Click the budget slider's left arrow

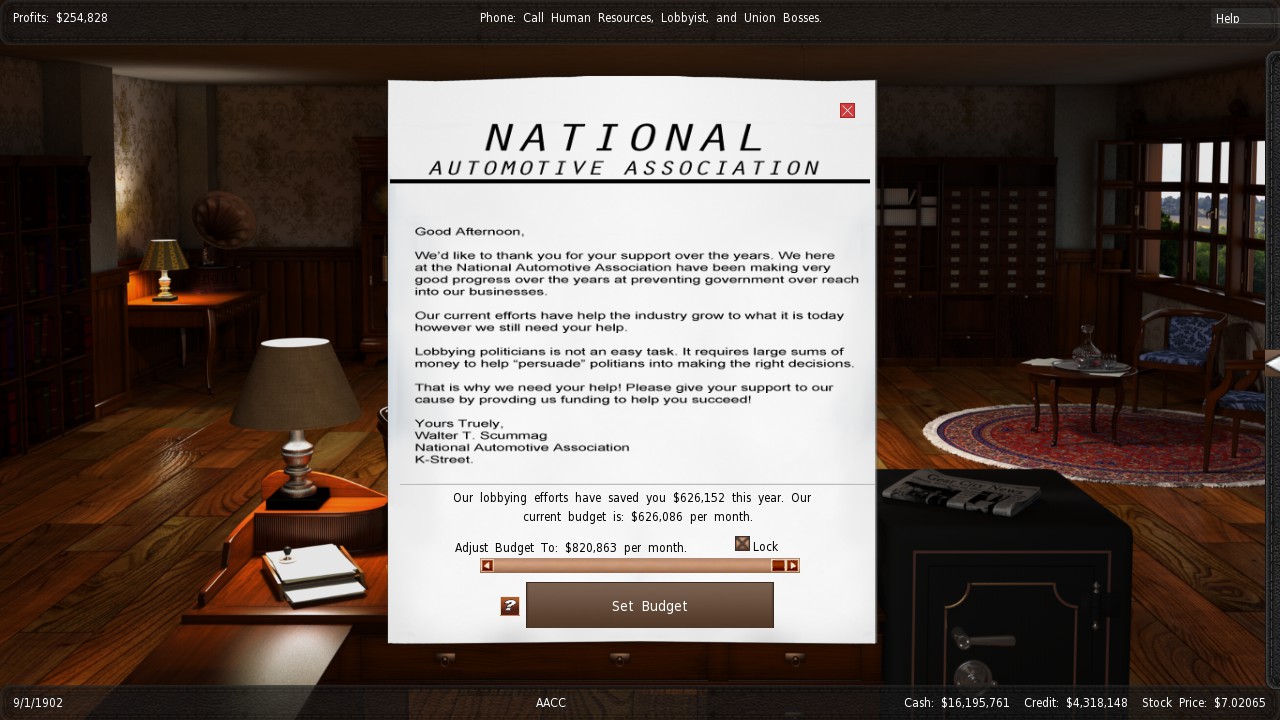point(487,566)
